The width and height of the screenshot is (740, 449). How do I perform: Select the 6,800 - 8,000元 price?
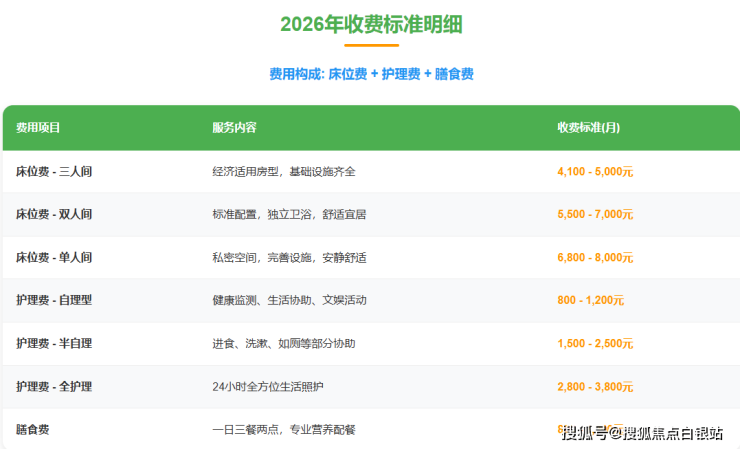(x=595, y=257)
